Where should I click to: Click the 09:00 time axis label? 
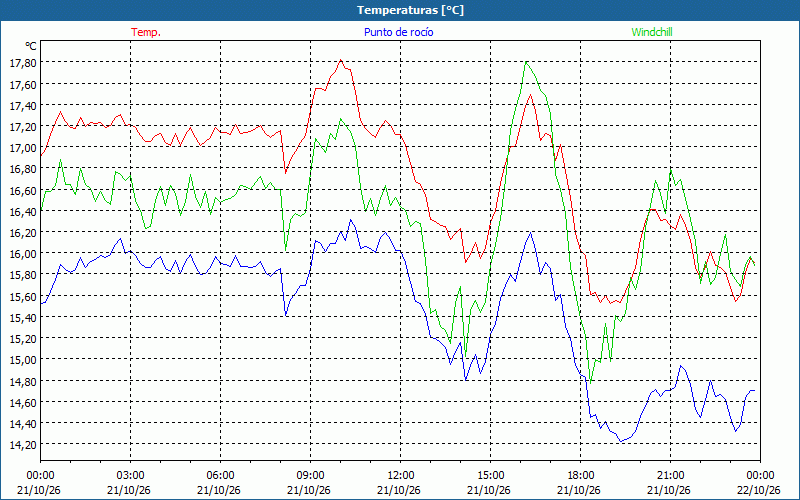click(310, 476)
